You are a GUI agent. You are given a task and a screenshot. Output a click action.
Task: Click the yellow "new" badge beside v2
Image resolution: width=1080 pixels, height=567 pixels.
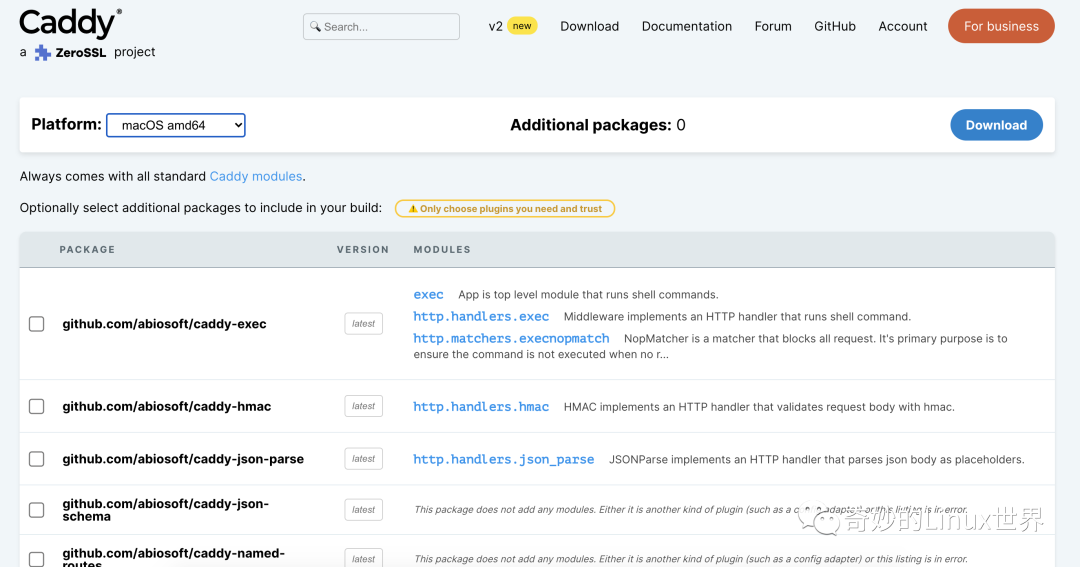point(522,26)
